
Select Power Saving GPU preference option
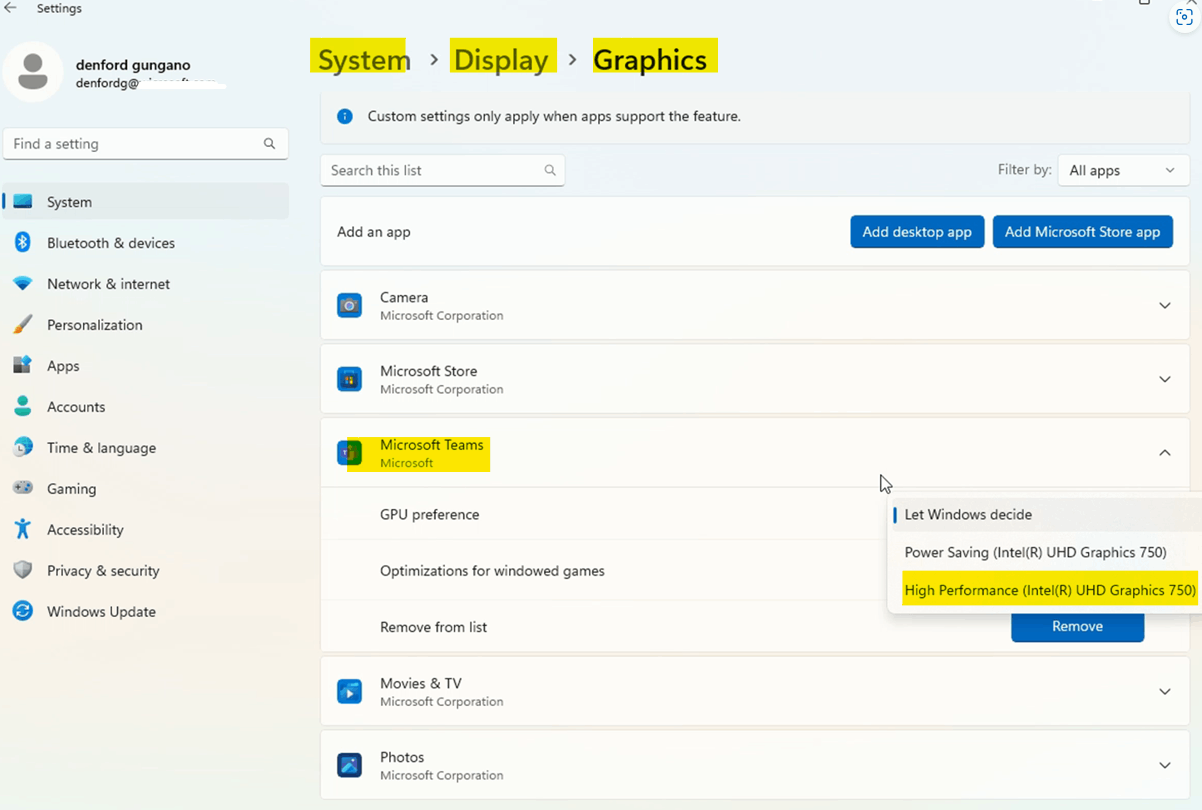(1036, 551)
